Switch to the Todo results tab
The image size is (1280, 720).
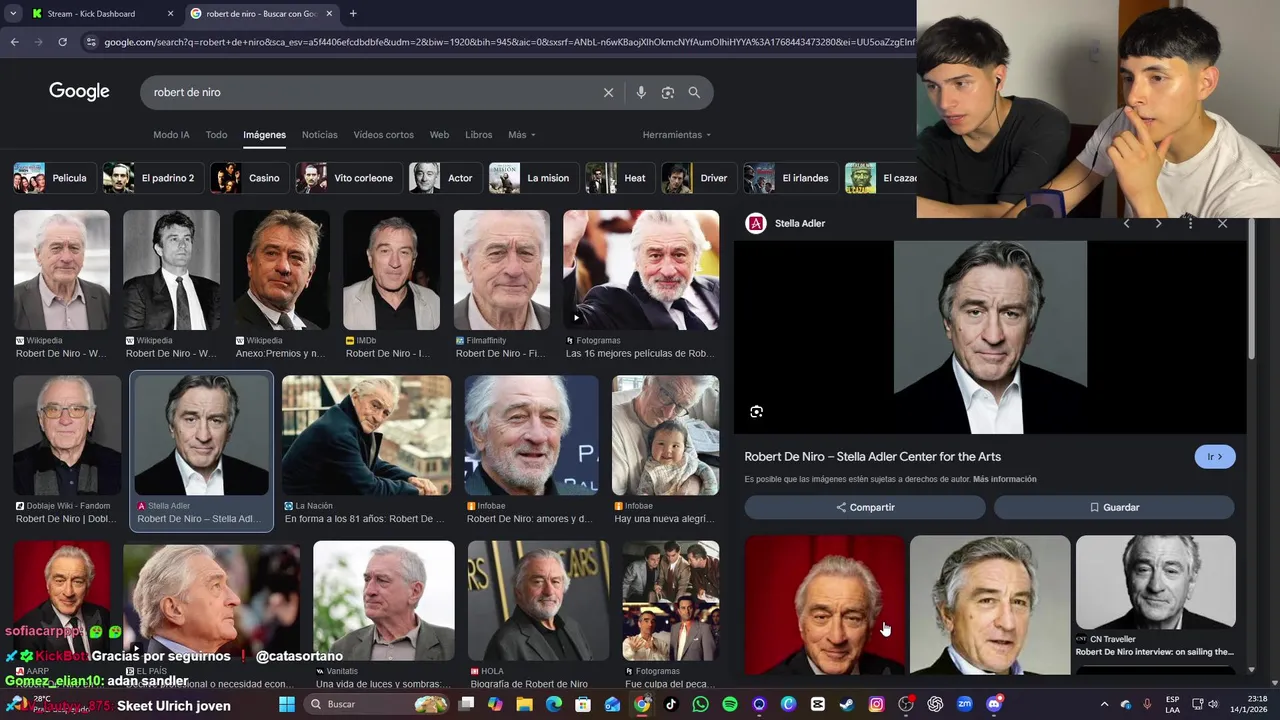pyautogui.click(x=216, y=135)
